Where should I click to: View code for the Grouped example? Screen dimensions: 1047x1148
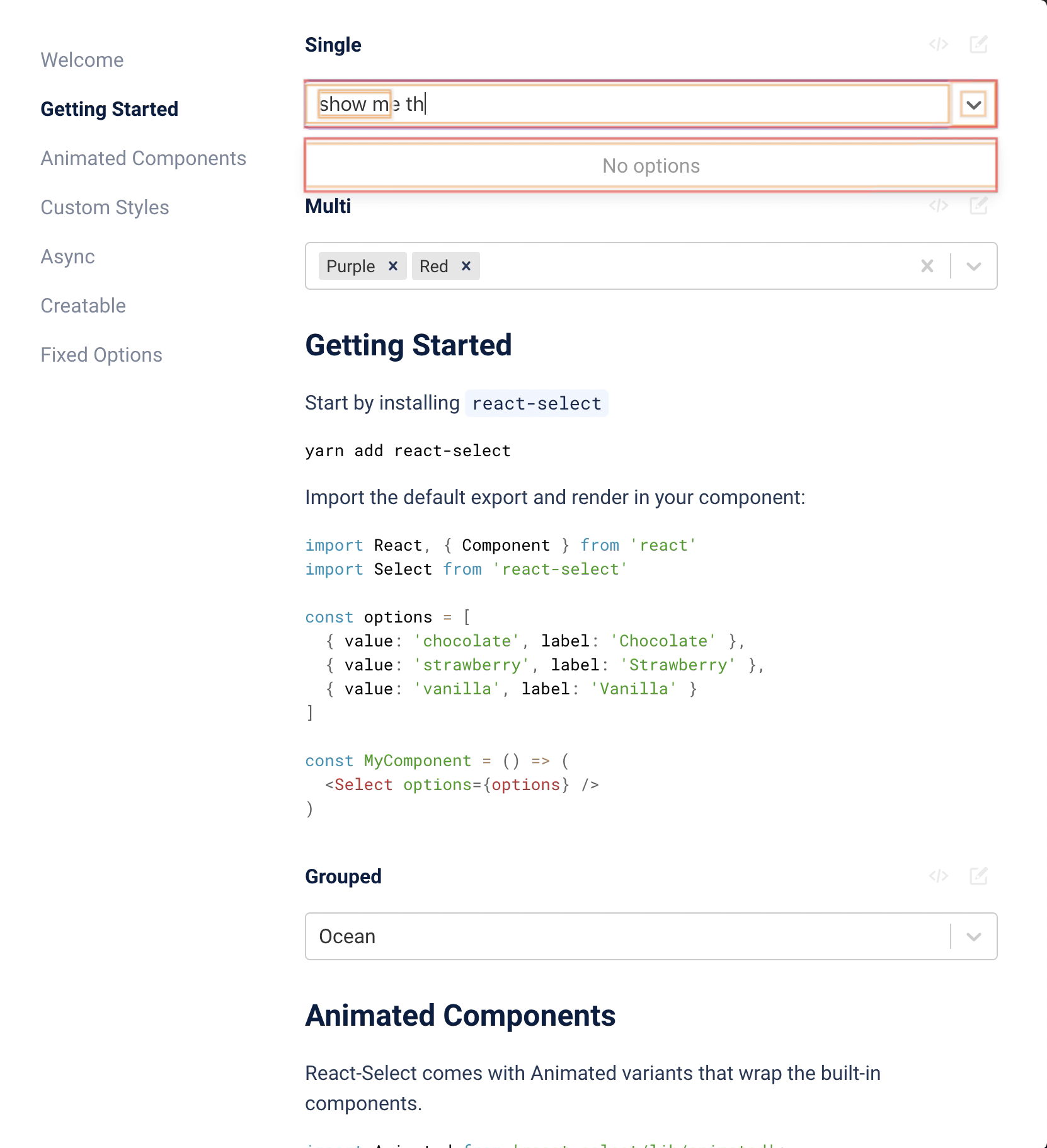[x=938, y=876]
